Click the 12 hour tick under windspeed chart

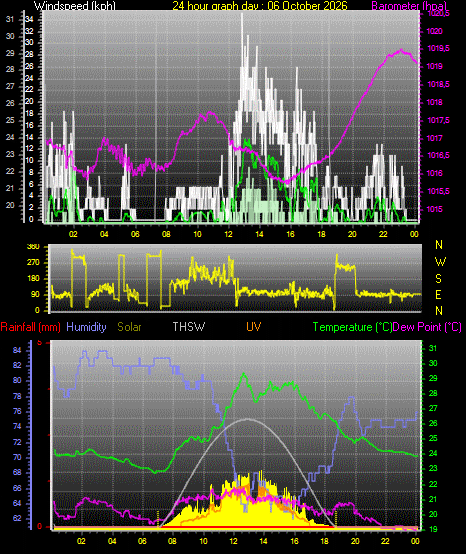(x=228, y=234)
